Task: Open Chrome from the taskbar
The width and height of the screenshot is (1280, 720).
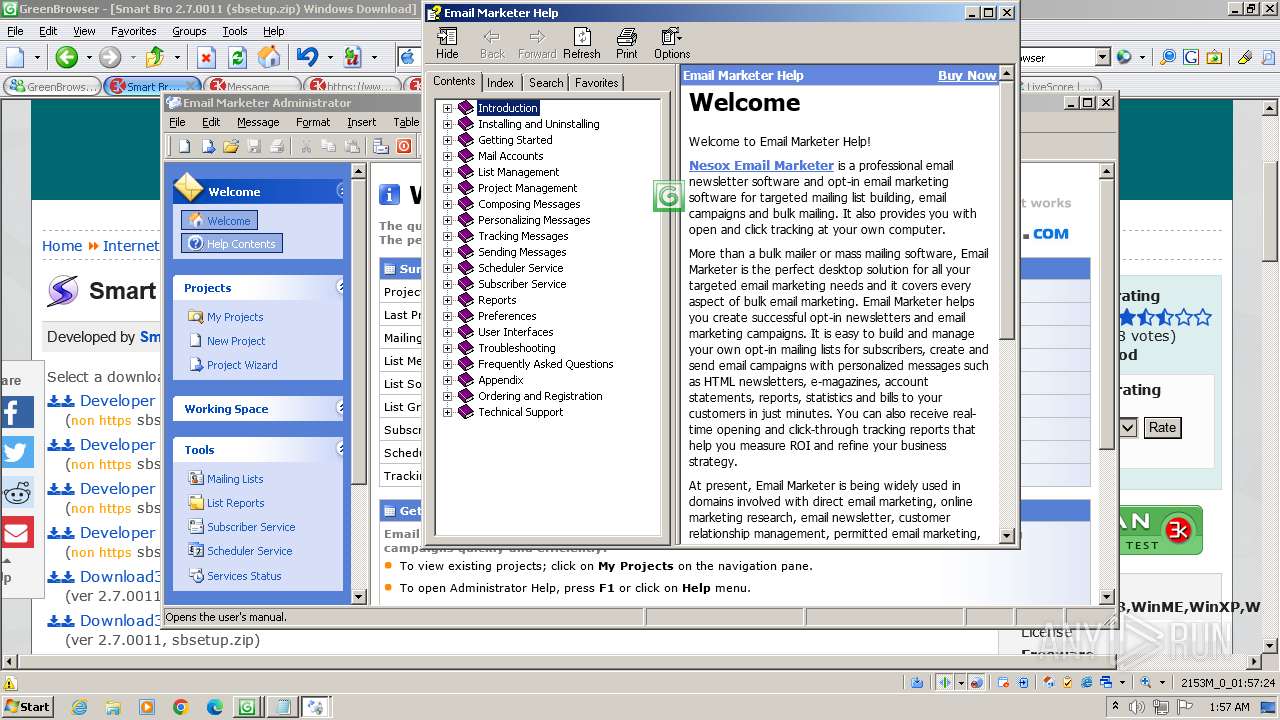Action: (x=181, y=707)
